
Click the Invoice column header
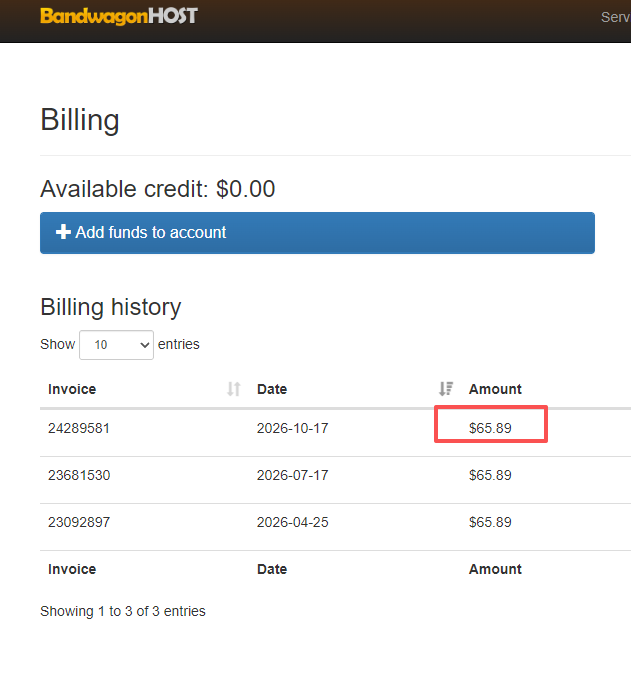[72, 389]
